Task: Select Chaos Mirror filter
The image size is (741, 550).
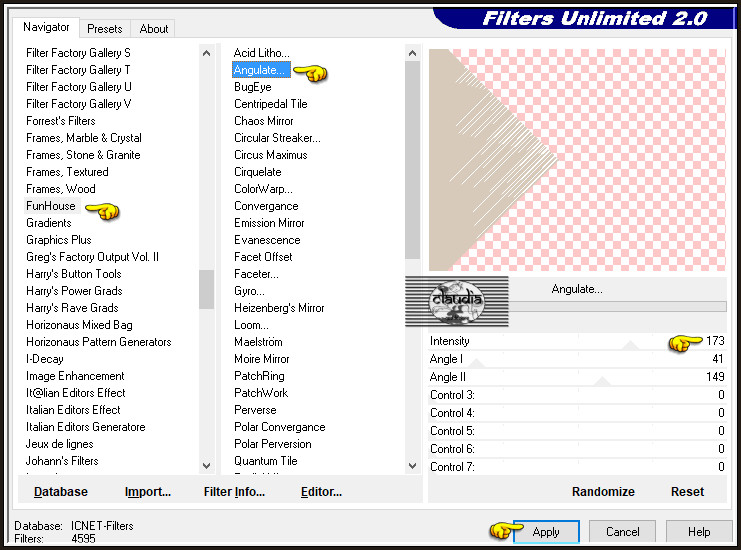Action: 264,121
